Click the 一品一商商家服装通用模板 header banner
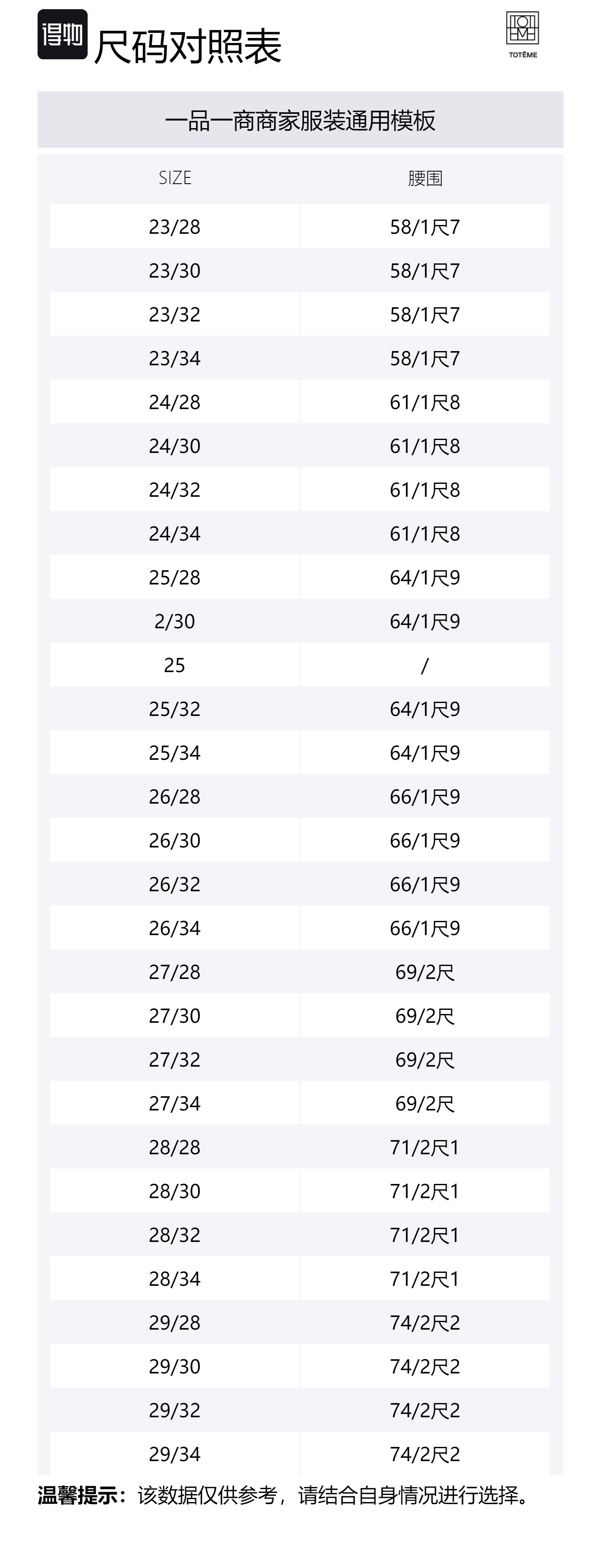This screenshot has height=1568, width=601. point(300,121)
